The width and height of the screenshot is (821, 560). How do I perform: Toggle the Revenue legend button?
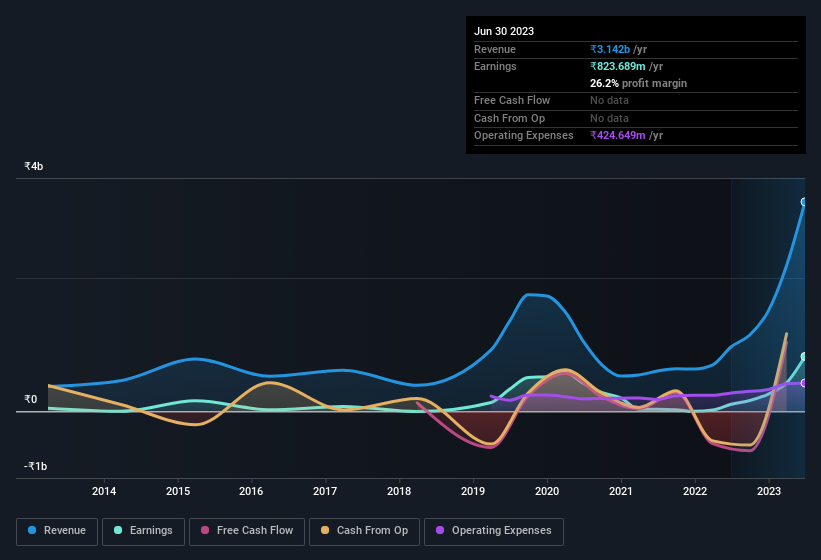tap(57, 532)
